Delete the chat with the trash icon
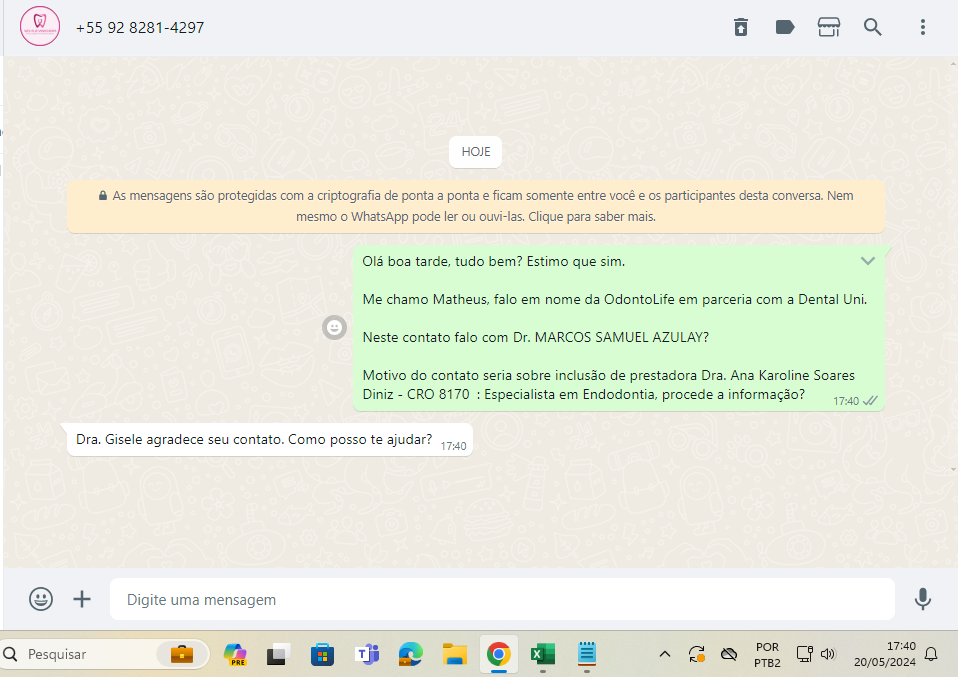The height and width of the screenshot is (677, 958). tap(740, 27)
